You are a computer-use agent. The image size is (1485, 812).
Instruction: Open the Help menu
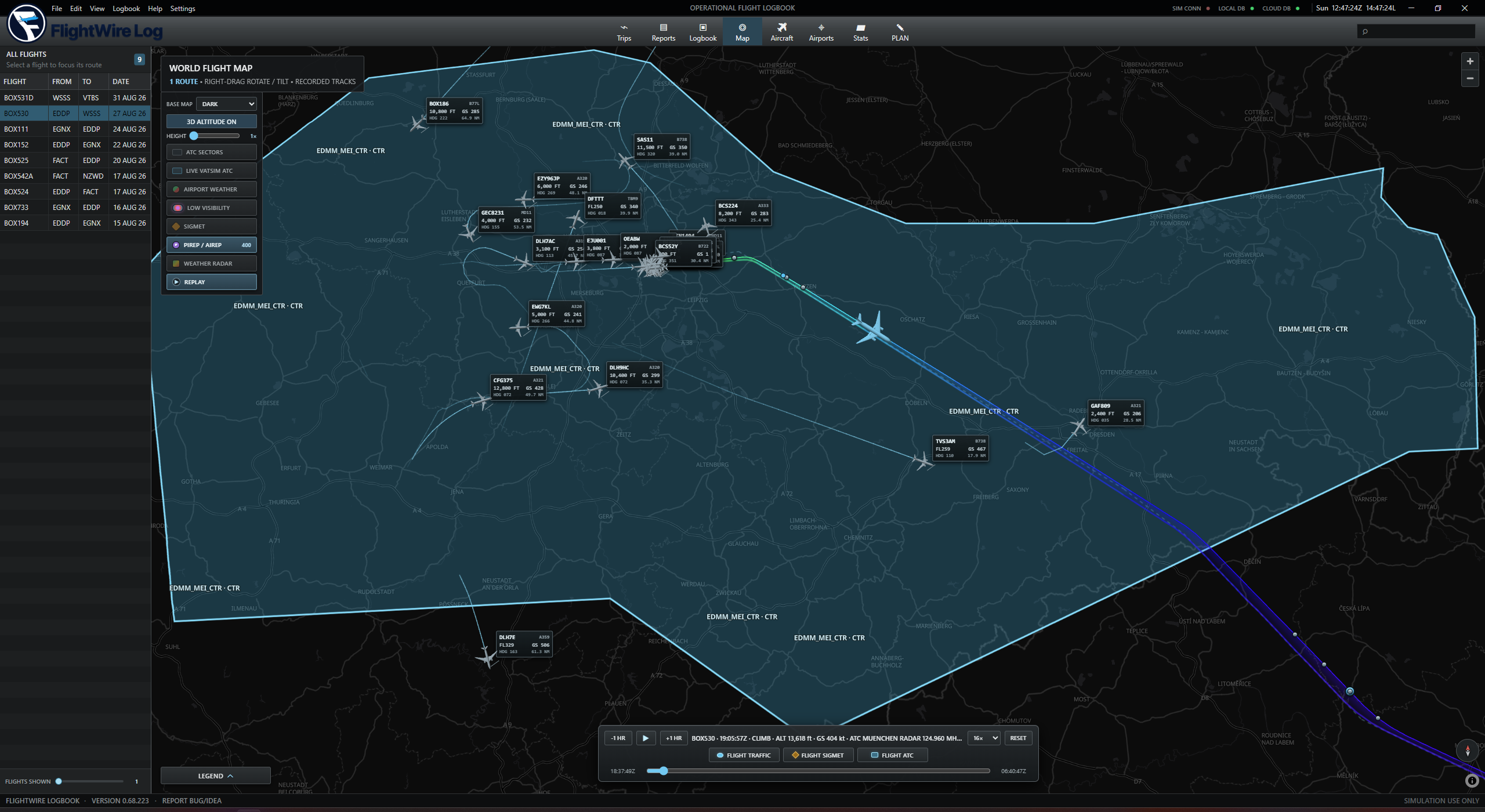click(x=155, y=8)
